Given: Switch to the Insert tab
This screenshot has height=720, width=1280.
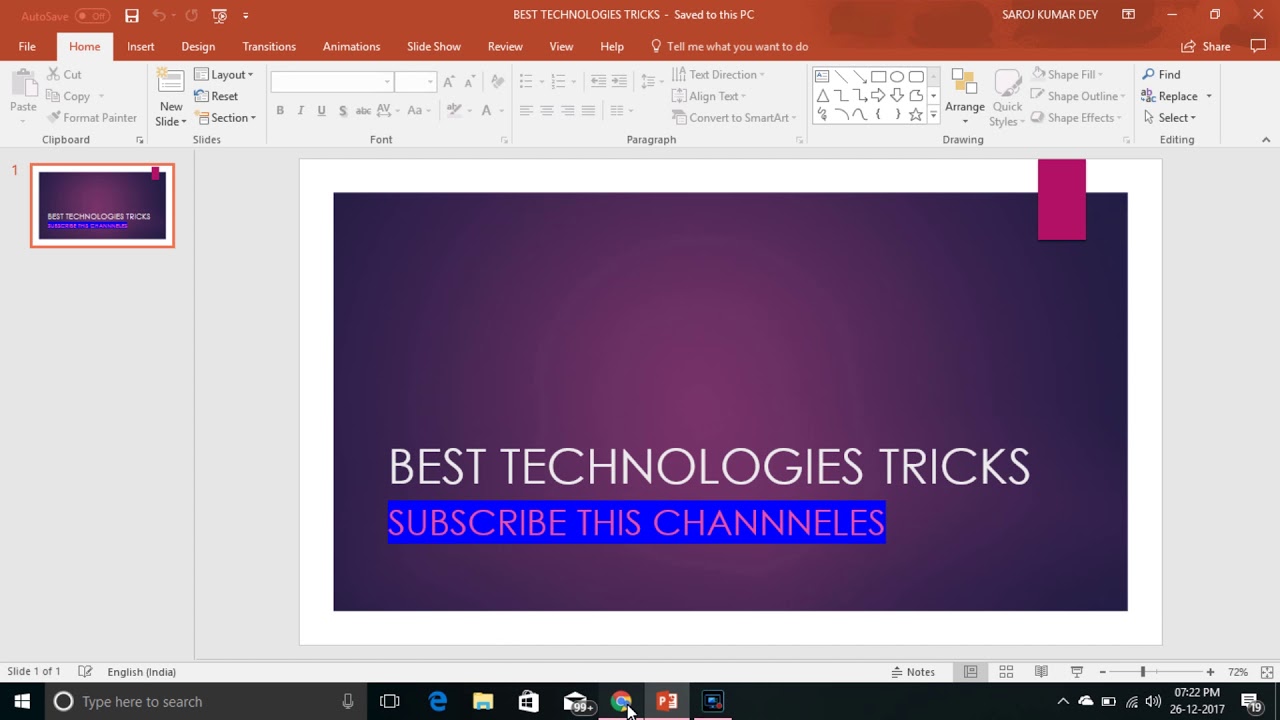Looking at the screenshot, I should click(x=141, y=46).
